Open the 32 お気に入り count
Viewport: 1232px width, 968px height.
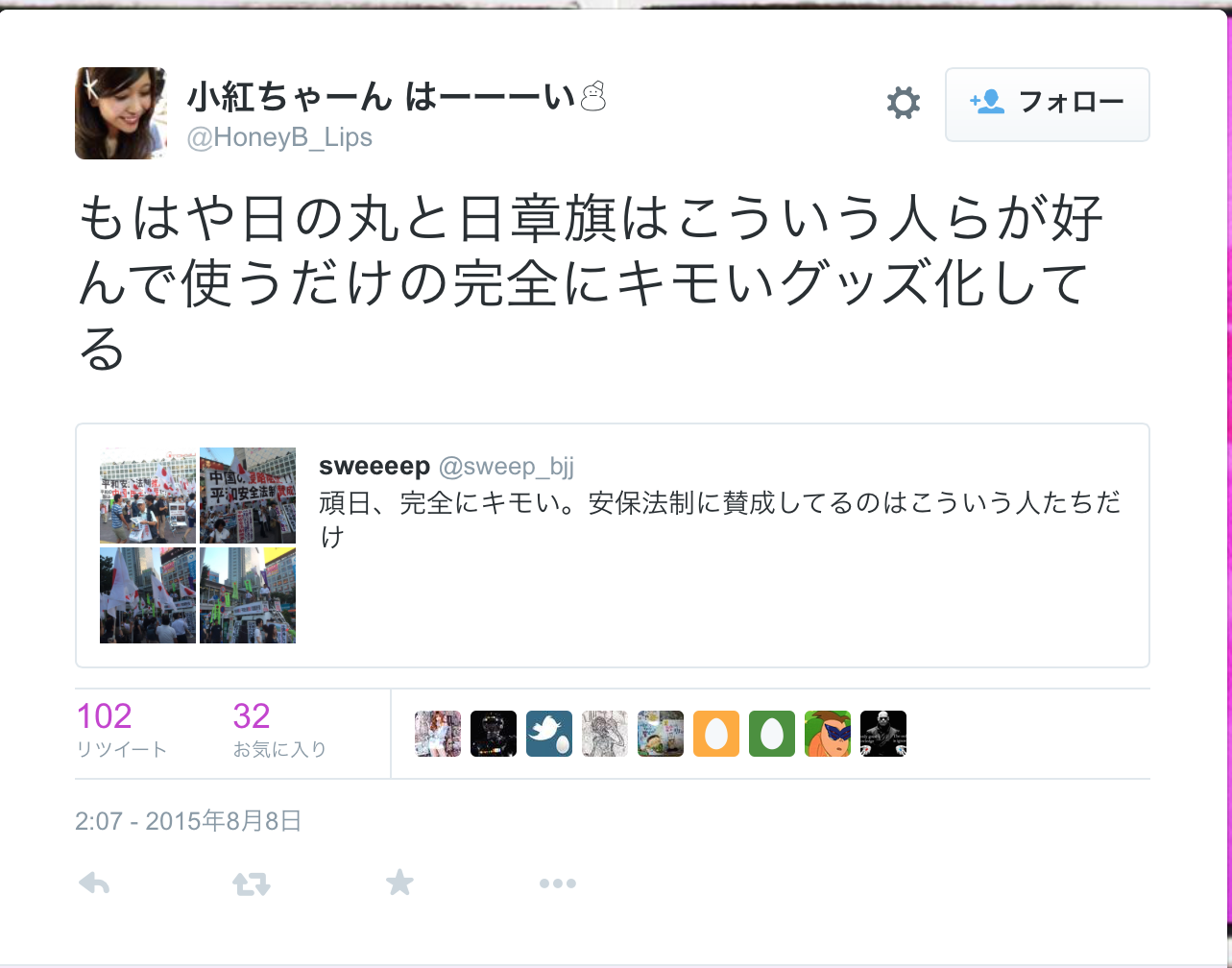pyautogui.click(x=279, y=730)
